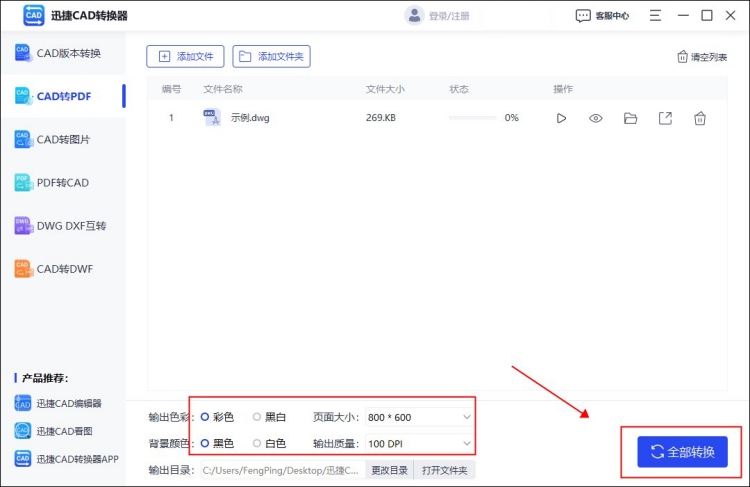Click 文件大小 column header

point(385,89)
